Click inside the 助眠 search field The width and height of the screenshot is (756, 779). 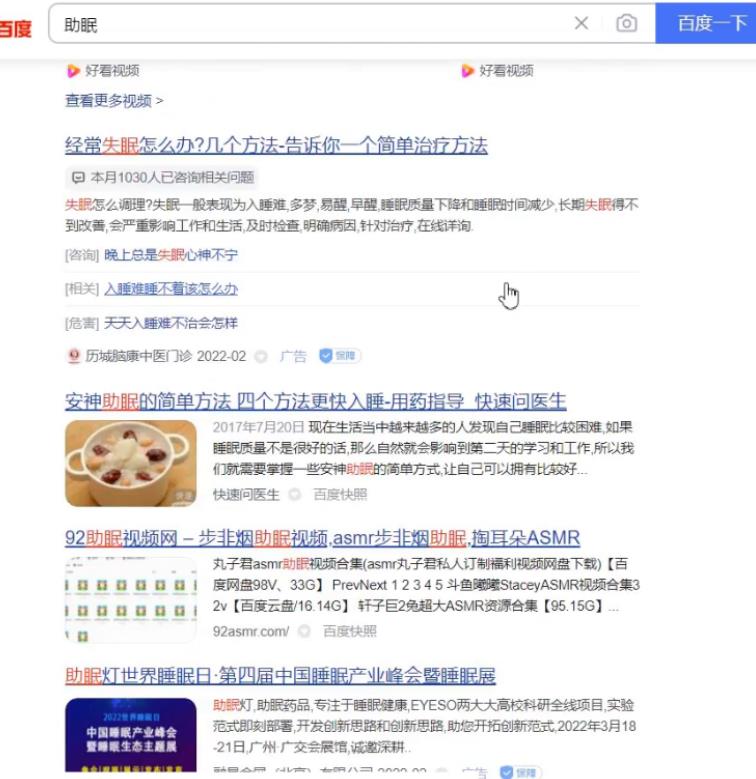click(308, 23)
